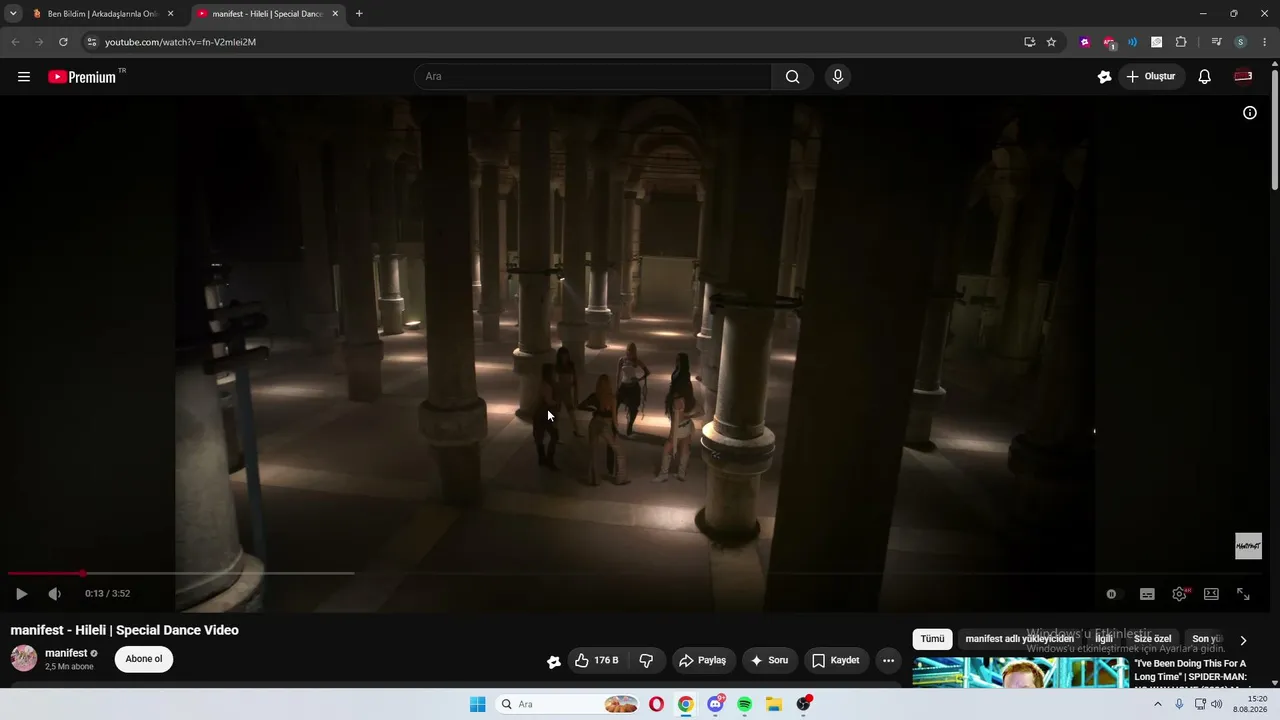Open the taskbar clock and date
Image resolution: width=1280 pixels, height=720 pixels.
[1250, 704]
